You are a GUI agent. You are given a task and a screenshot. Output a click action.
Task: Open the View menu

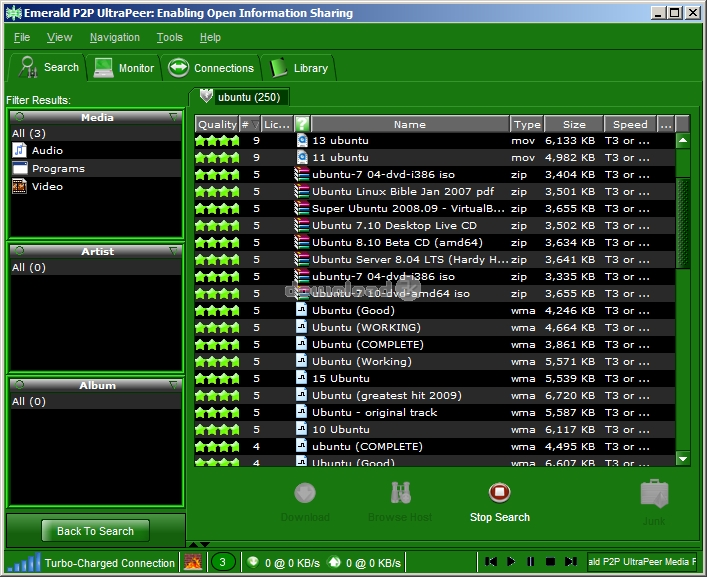tap(60, 37)
